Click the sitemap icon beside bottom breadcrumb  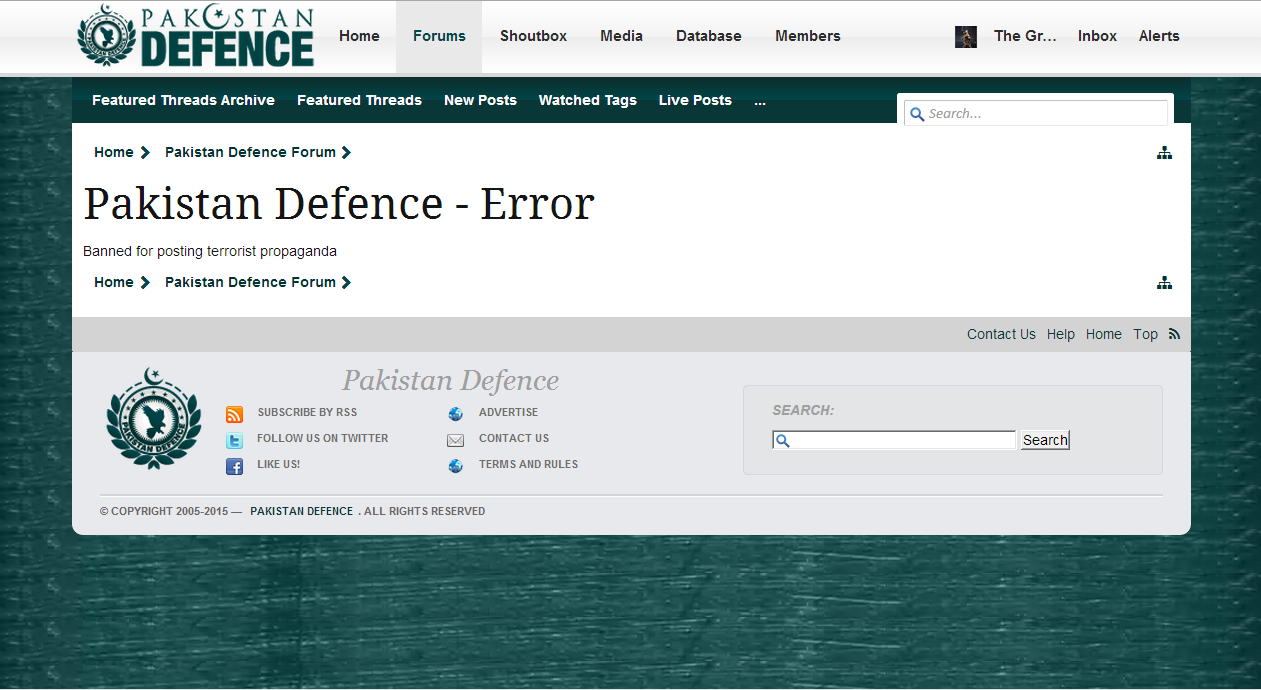tap(1164, 283)
